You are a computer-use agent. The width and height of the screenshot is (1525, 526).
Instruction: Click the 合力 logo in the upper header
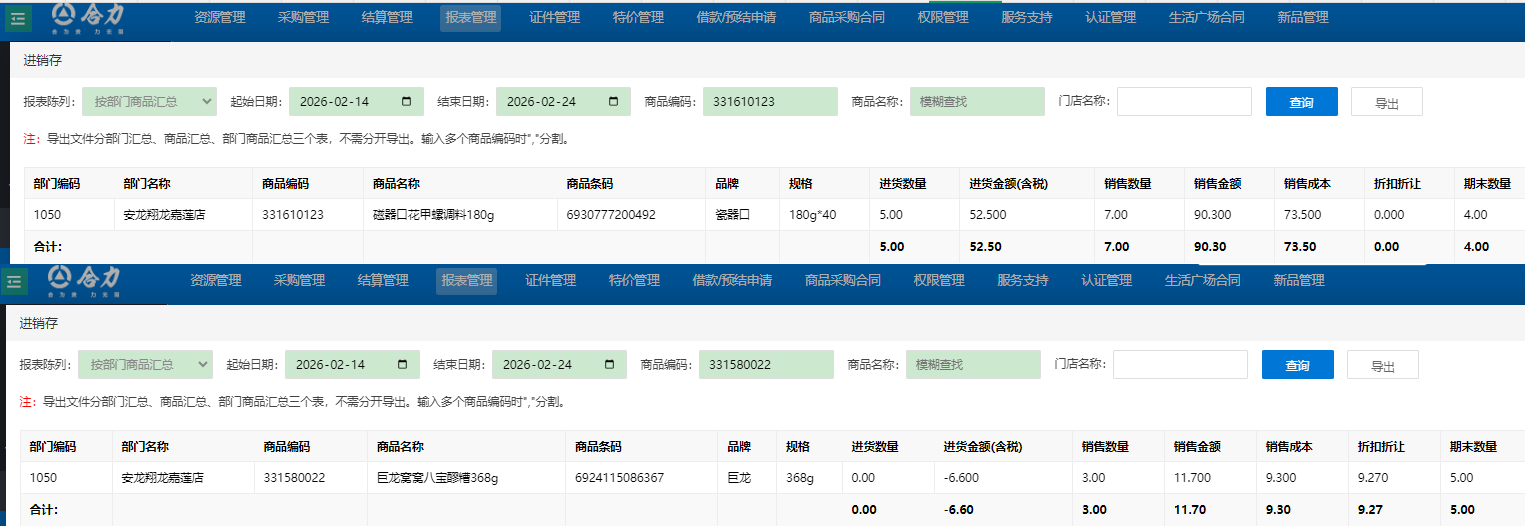click(x=88, y=16)
